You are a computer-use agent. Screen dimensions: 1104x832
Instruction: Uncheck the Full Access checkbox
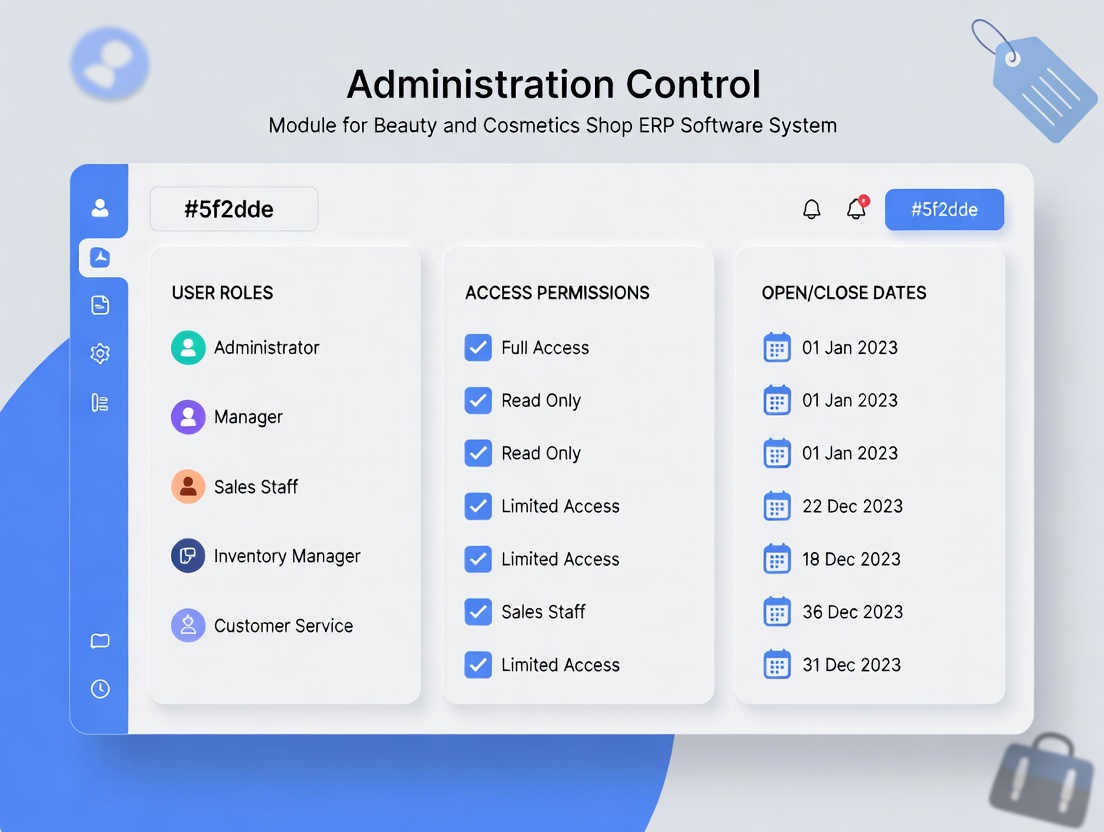pos(478,347)
